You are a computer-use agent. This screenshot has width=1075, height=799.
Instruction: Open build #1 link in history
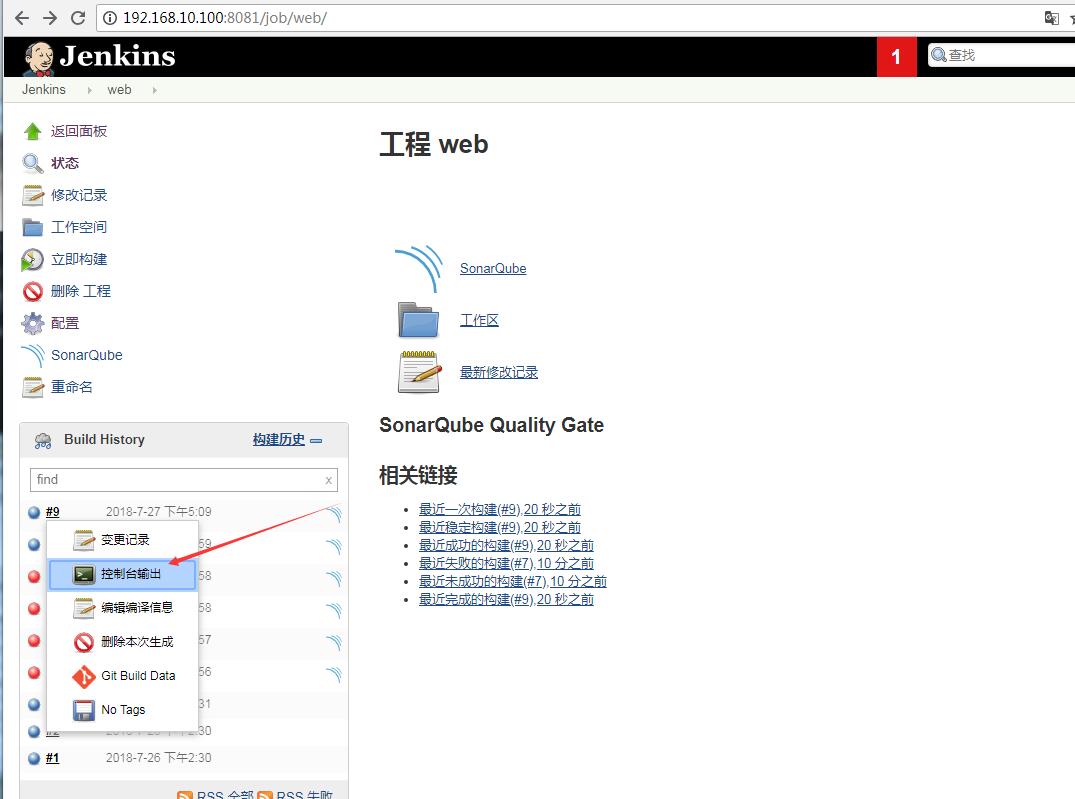coord(52,758)
